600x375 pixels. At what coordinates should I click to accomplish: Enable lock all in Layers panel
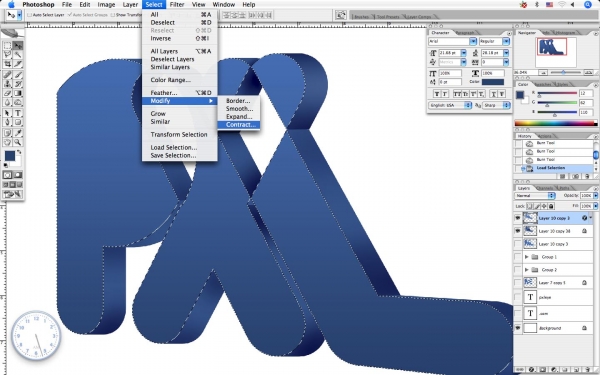point(551,206)
